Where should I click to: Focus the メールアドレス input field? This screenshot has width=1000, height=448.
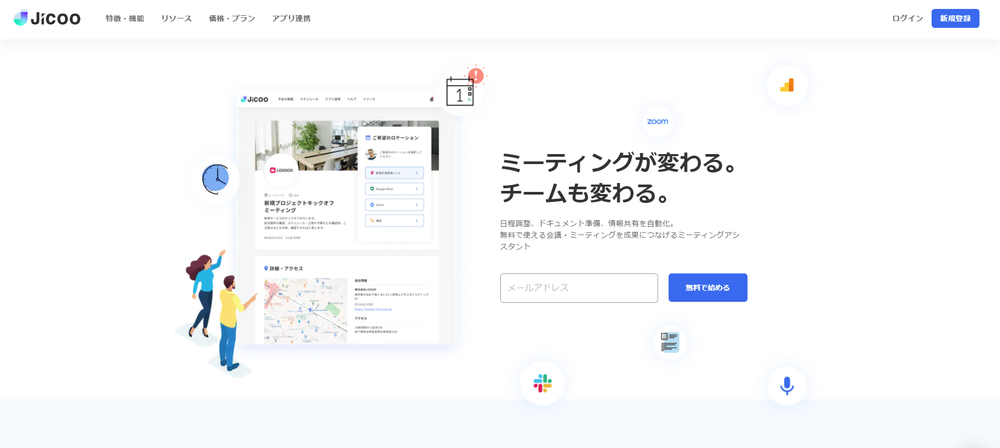[579, 288]
